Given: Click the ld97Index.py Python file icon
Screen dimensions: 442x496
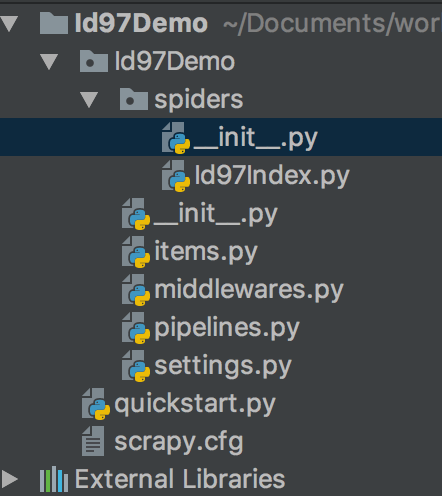Looking at the screenshot, I should click(176, 176).
